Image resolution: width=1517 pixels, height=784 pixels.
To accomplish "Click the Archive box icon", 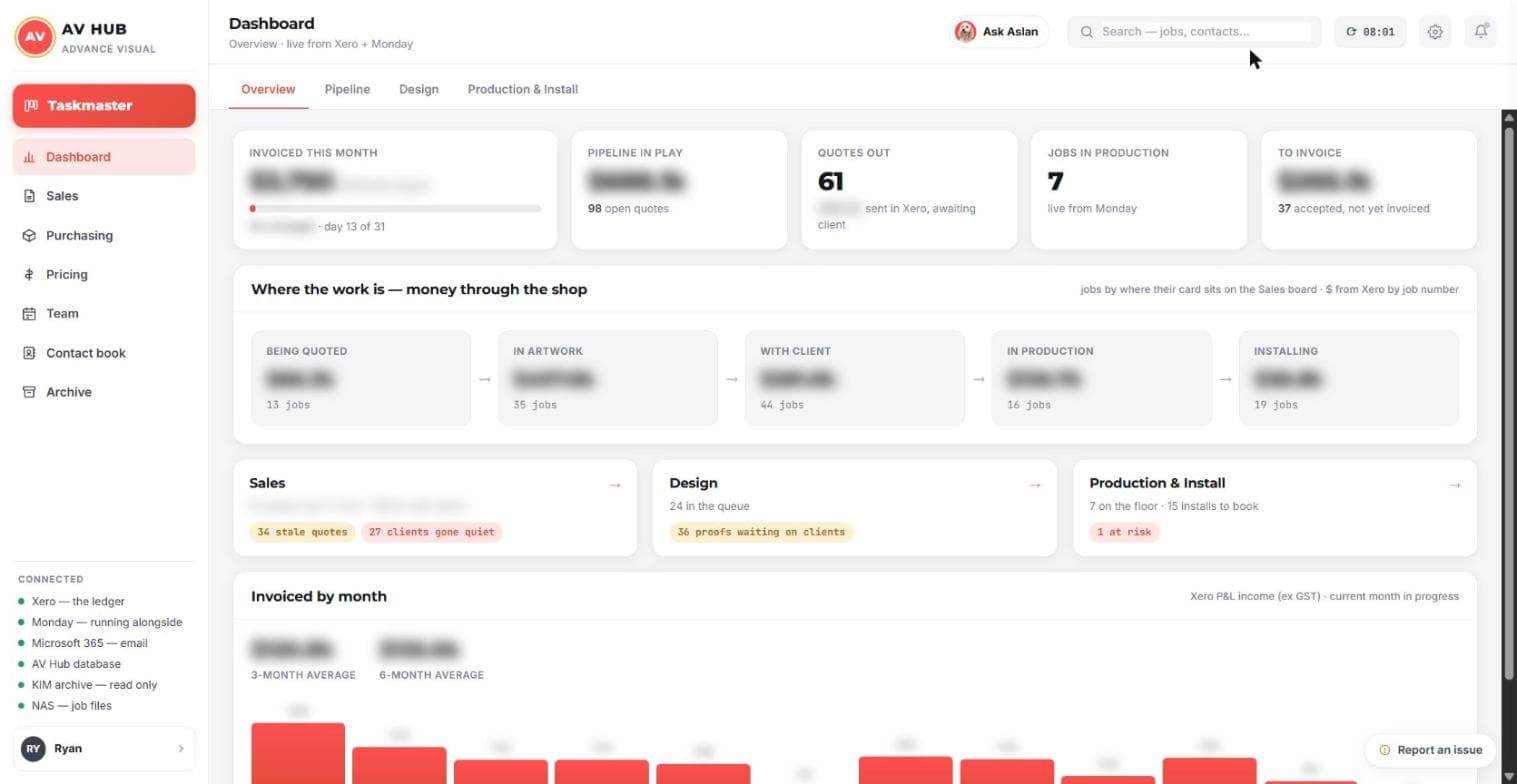I will (x=29, y=392).
